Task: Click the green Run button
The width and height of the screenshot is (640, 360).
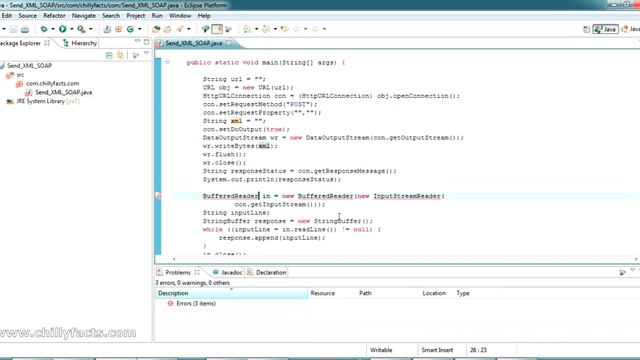Action: (x=62, y=29)
